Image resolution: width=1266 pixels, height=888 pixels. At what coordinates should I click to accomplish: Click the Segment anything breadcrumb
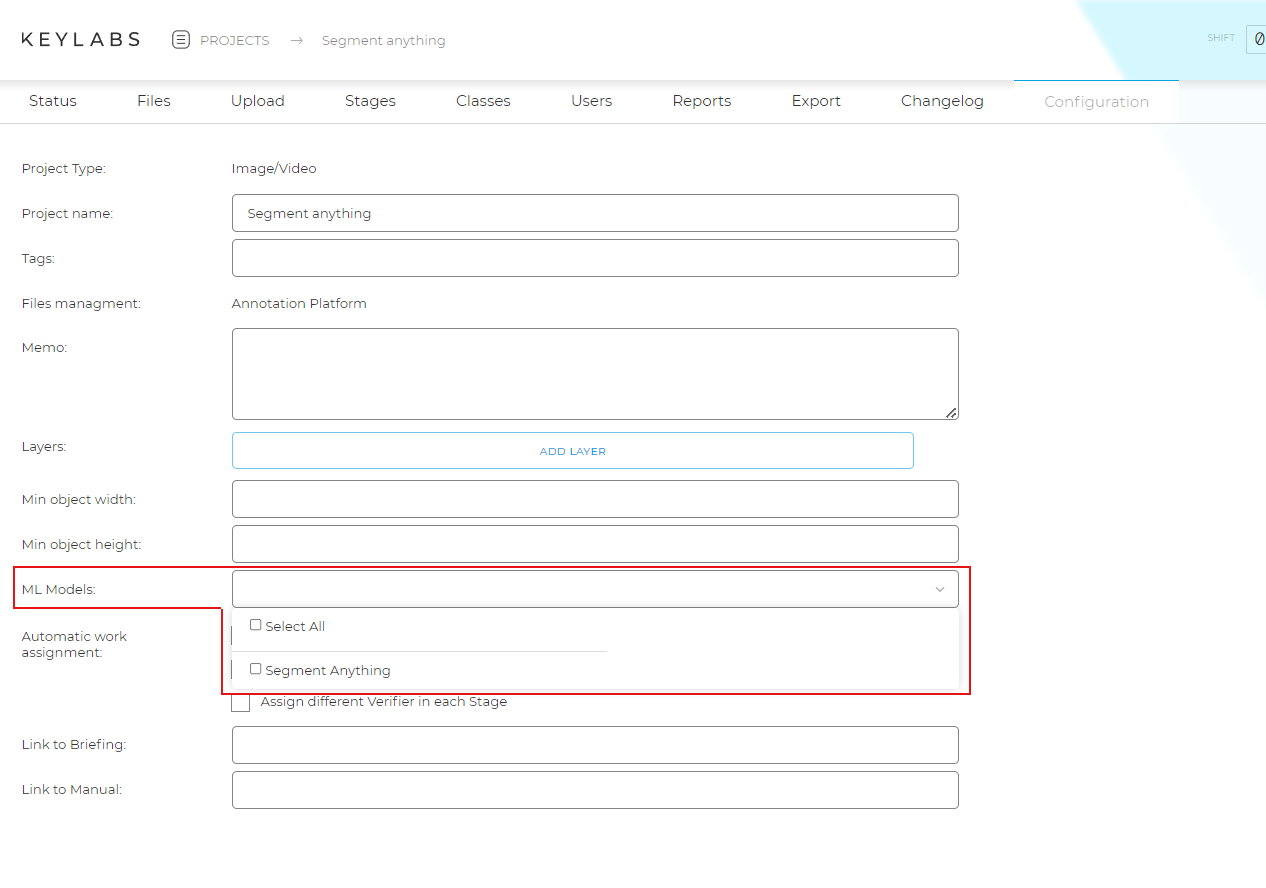(x=383, y=41)
